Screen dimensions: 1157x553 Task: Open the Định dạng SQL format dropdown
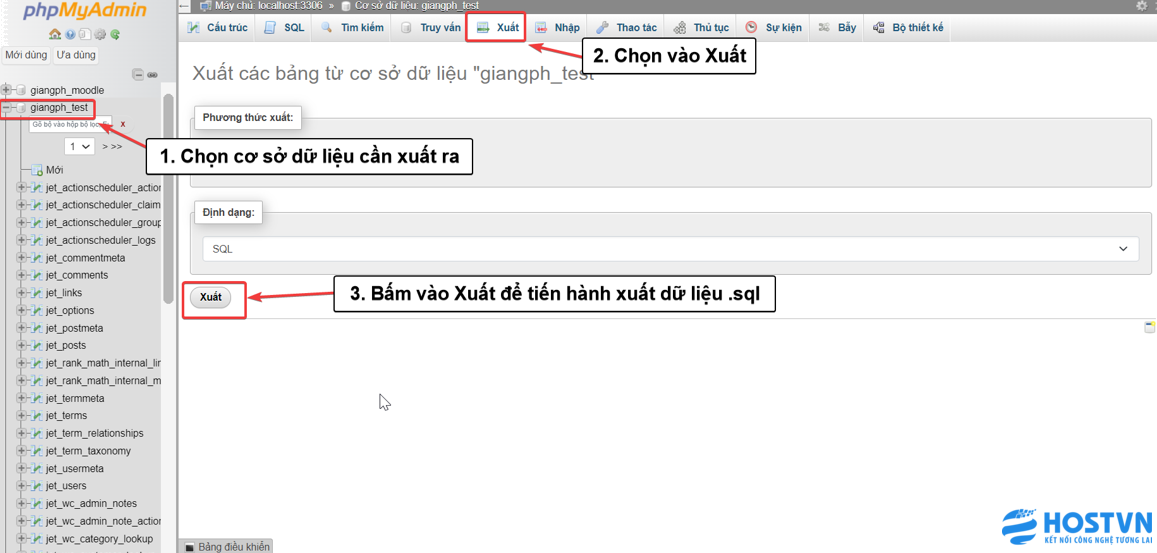tap(670, 250)
